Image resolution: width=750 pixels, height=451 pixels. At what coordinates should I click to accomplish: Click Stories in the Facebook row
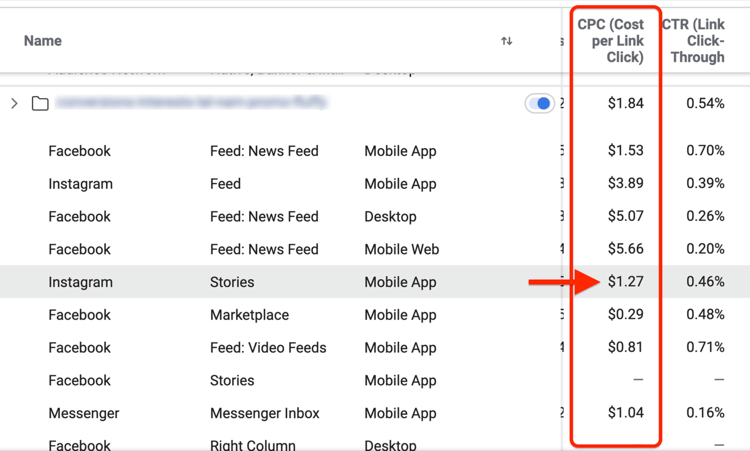(x=232, y=380)
